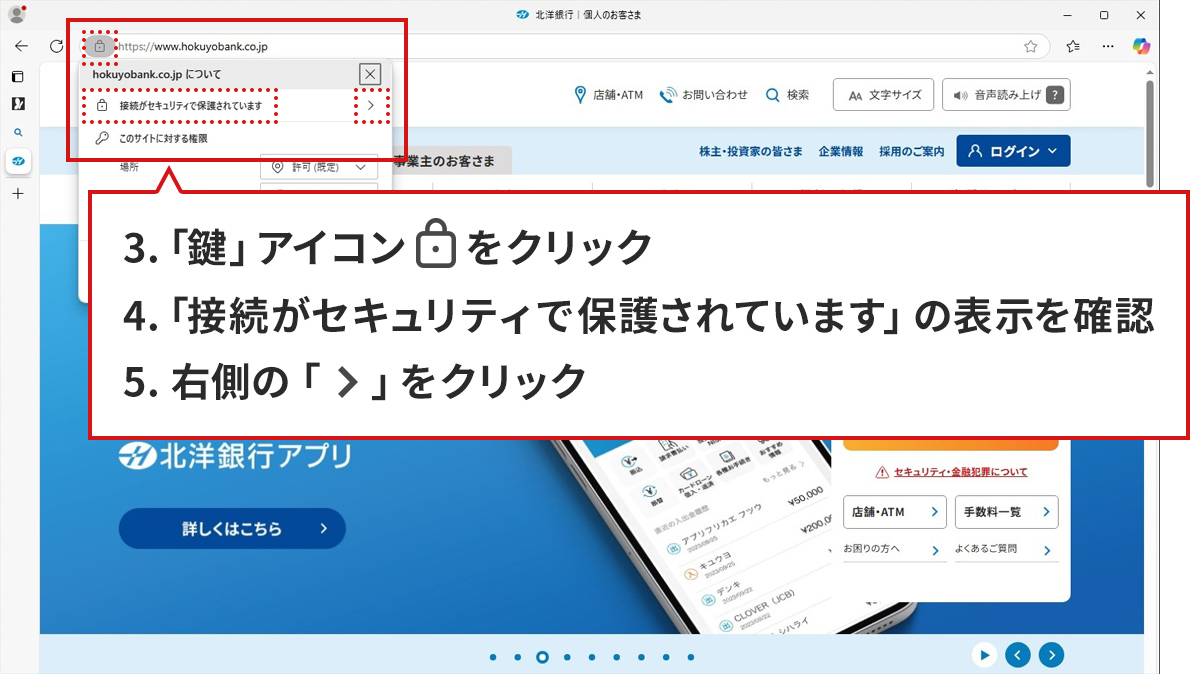Open the ログイン dropdown button
The height and width of the screenshot is (674, 1190).
1013,151
